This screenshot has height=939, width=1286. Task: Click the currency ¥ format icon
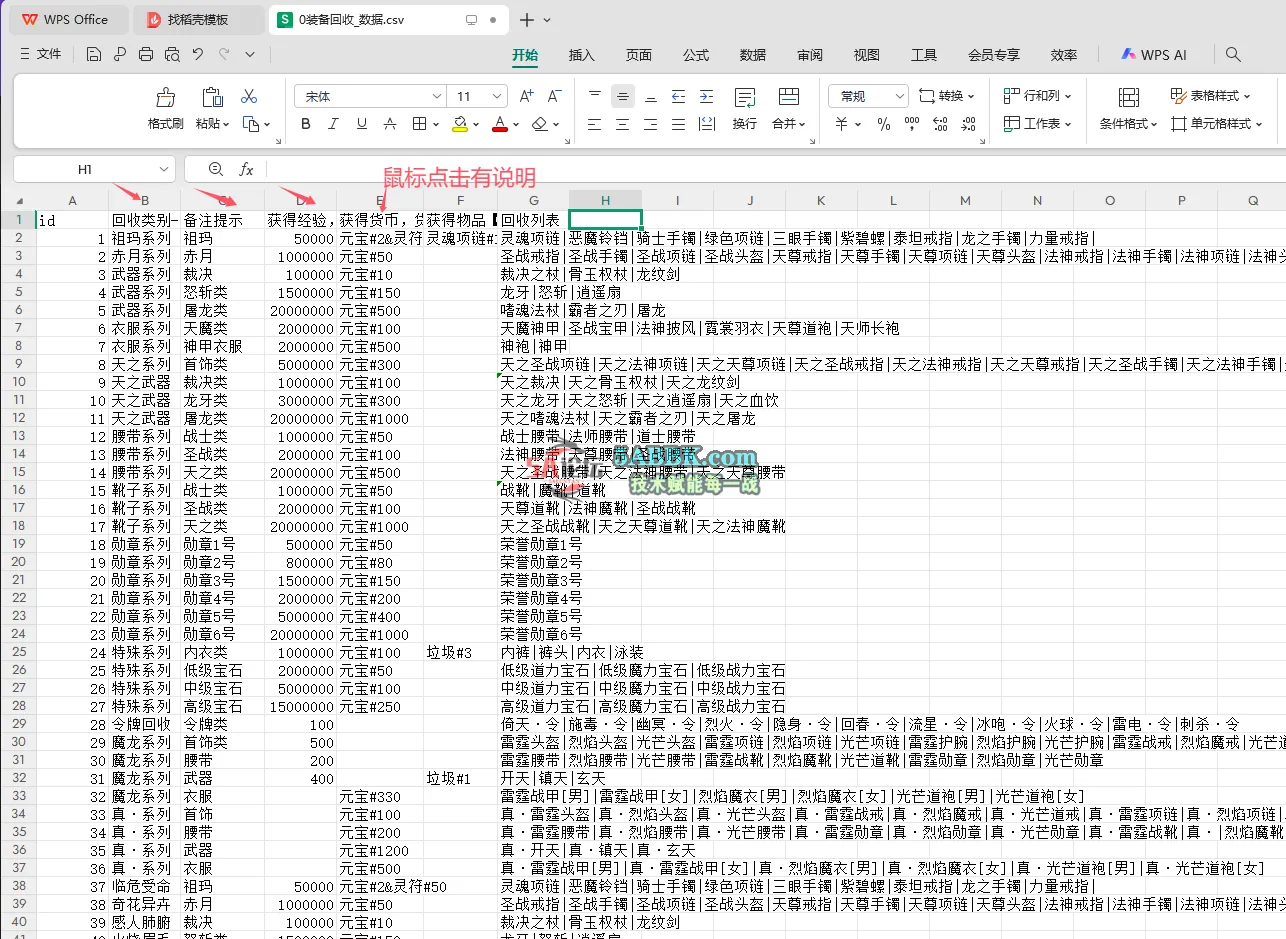point(841,124)
